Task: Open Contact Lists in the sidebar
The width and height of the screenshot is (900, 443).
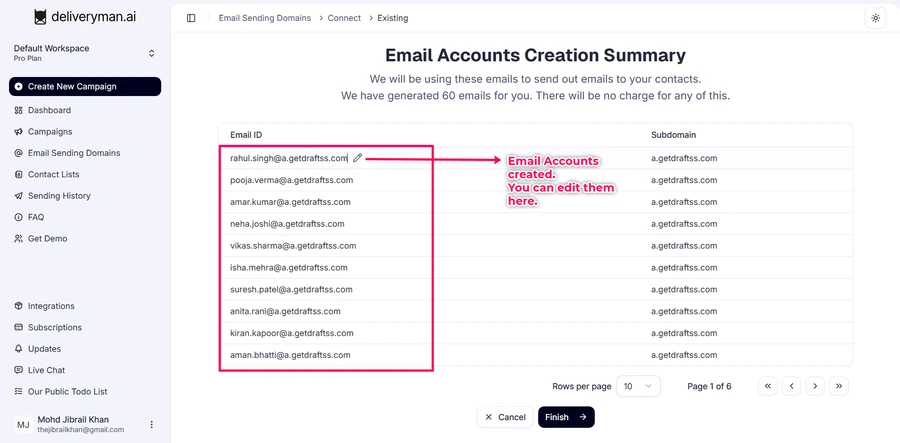Action: pos(53,174)
